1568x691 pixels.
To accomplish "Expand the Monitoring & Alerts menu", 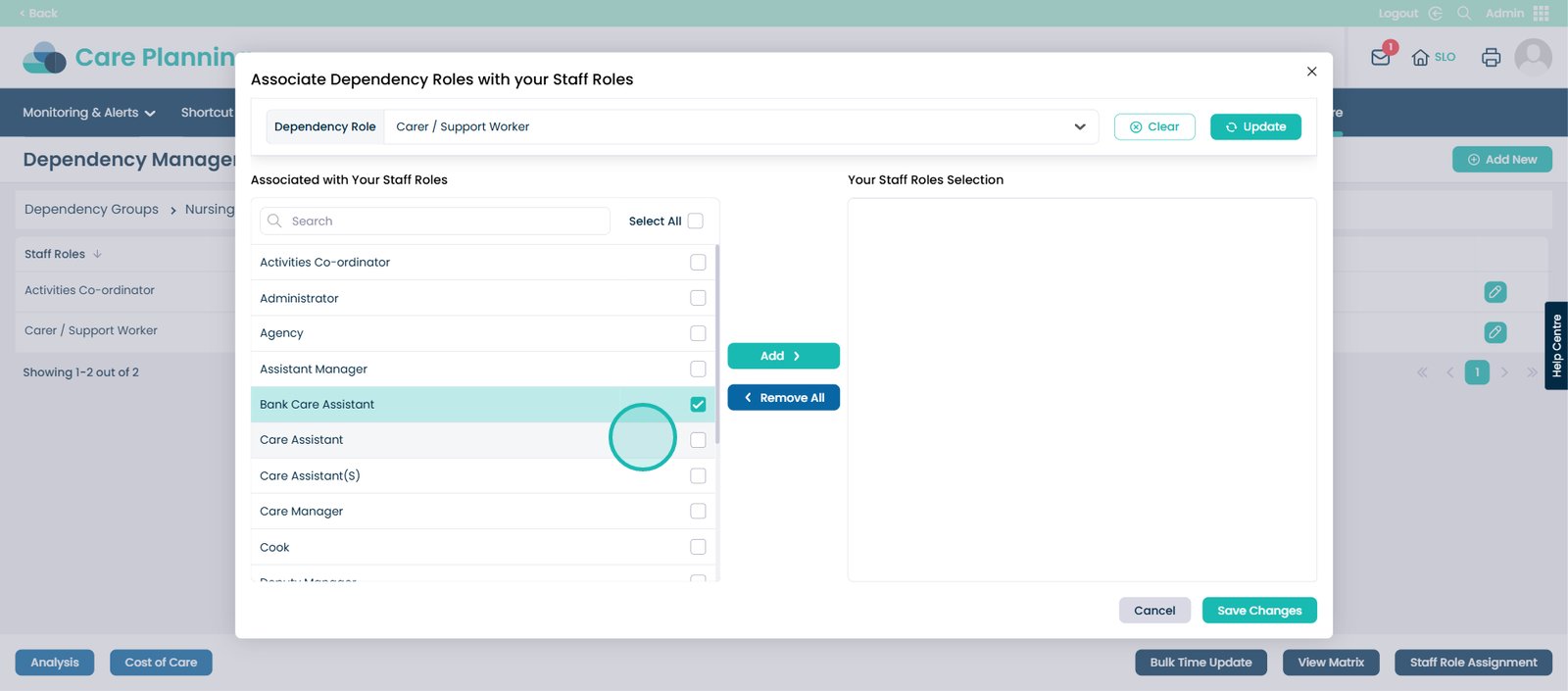I will click(88, 113).
